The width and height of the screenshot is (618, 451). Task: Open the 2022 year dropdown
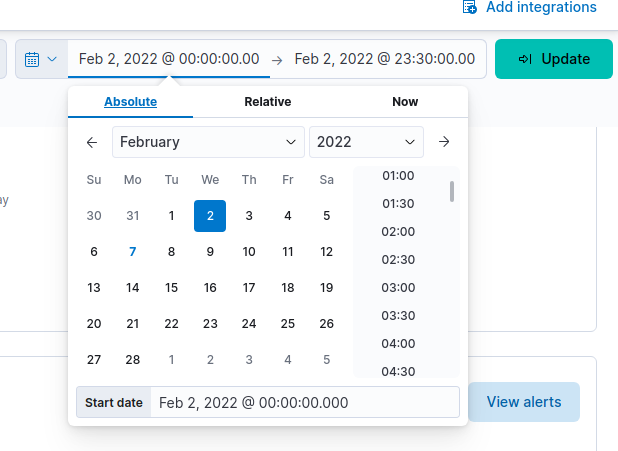(x=366, y=142)
